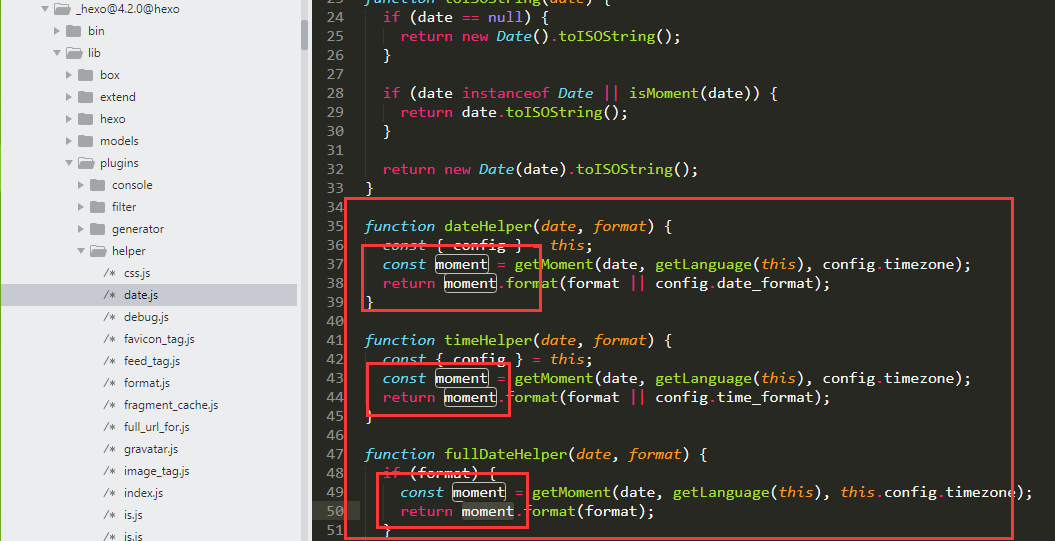Click the models folder icon
The width and height of the screenshot is (1055, 541).
[x=85, y=141]
